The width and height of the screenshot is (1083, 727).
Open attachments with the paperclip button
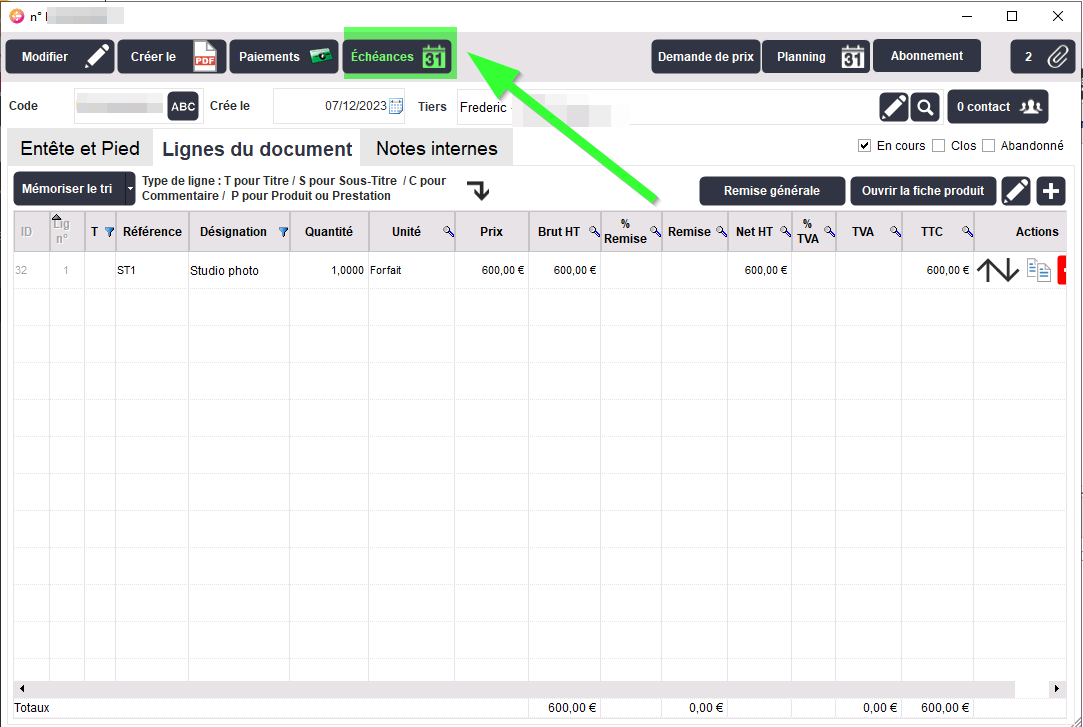point(1043,57)
